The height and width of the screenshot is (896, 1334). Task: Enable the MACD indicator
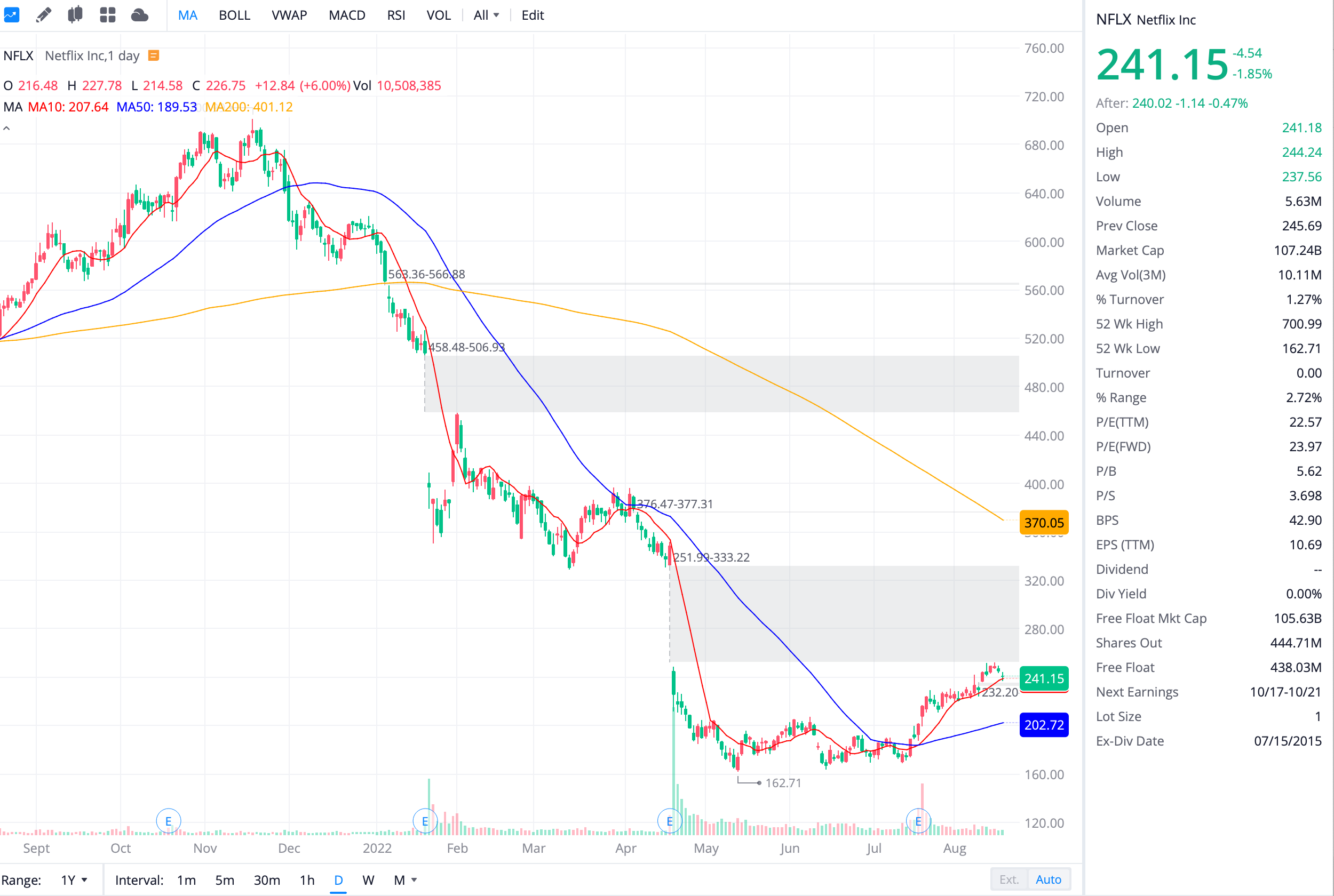[346, 15]
